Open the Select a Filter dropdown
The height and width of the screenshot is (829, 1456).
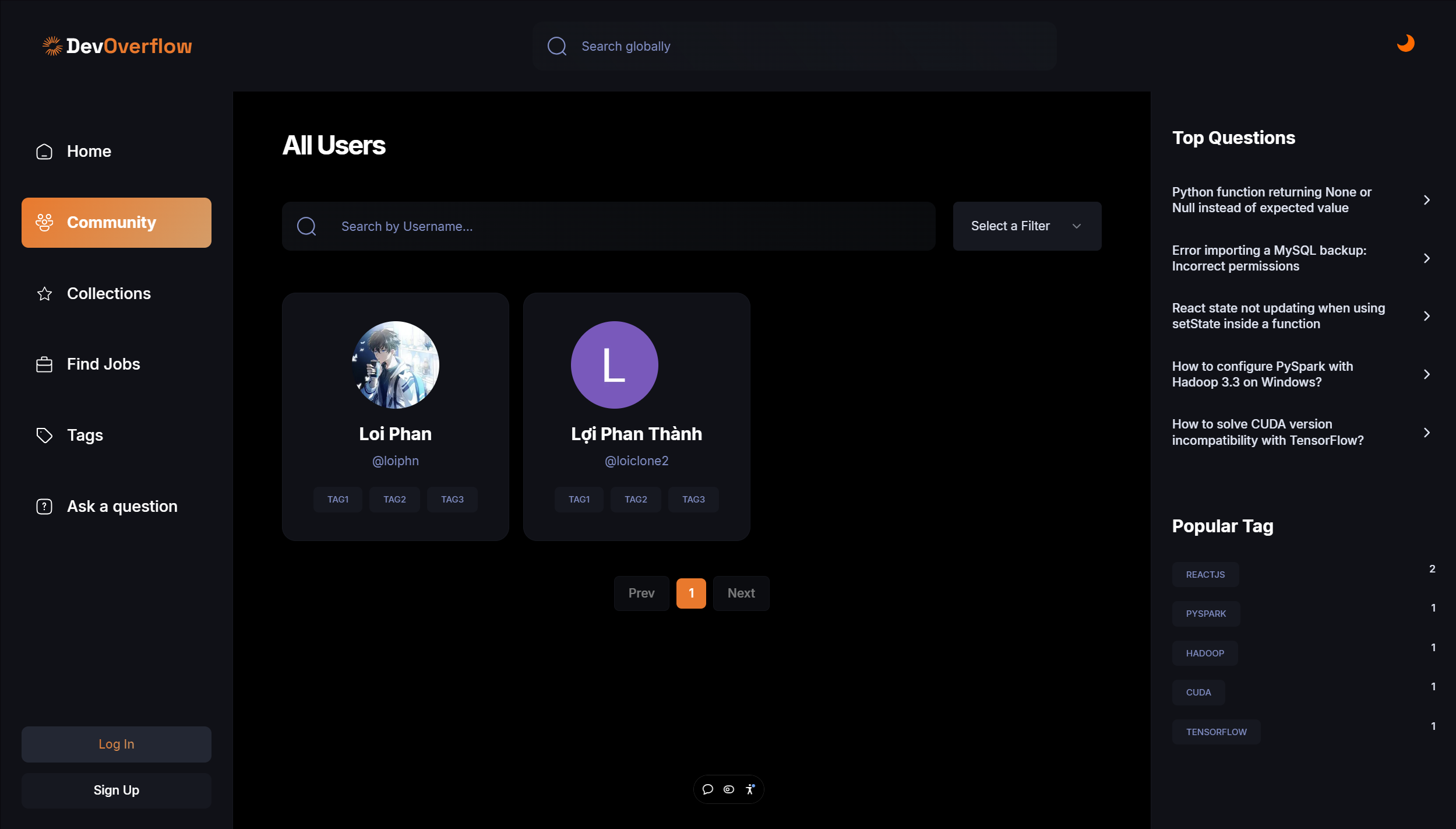(x=1027, y=226)
